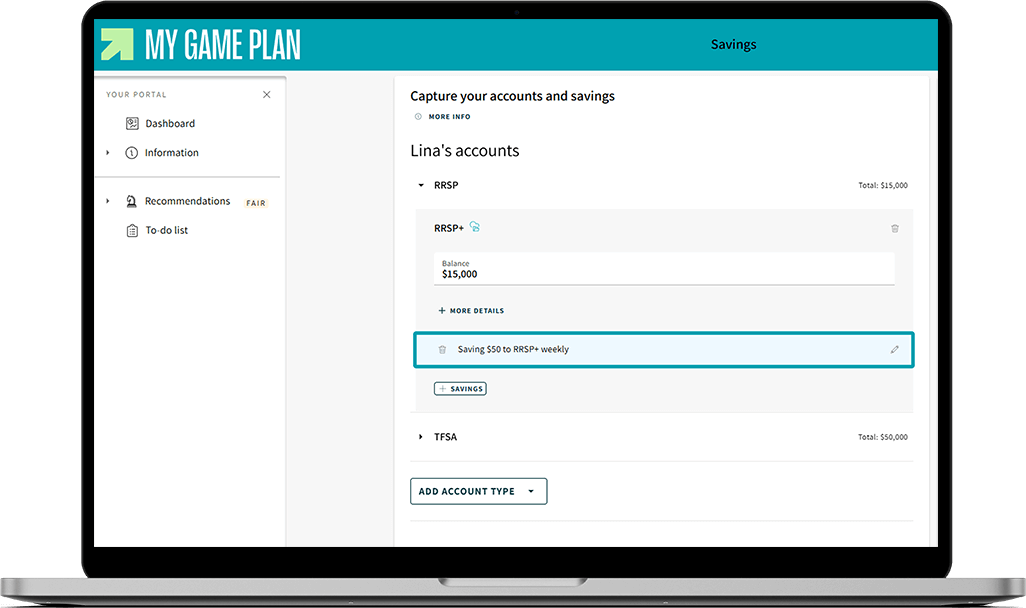Expand the Information sidebar item
This screenshot has width=1026, height=608.
pyautogui.click(x=108, y=153)
